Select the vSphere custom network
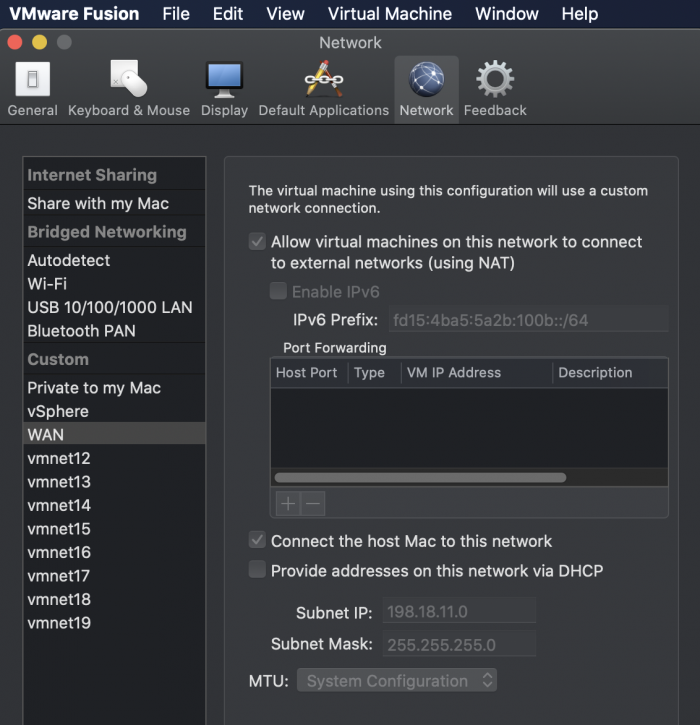This screenshot has width=700, height=725. pos(114,412)
